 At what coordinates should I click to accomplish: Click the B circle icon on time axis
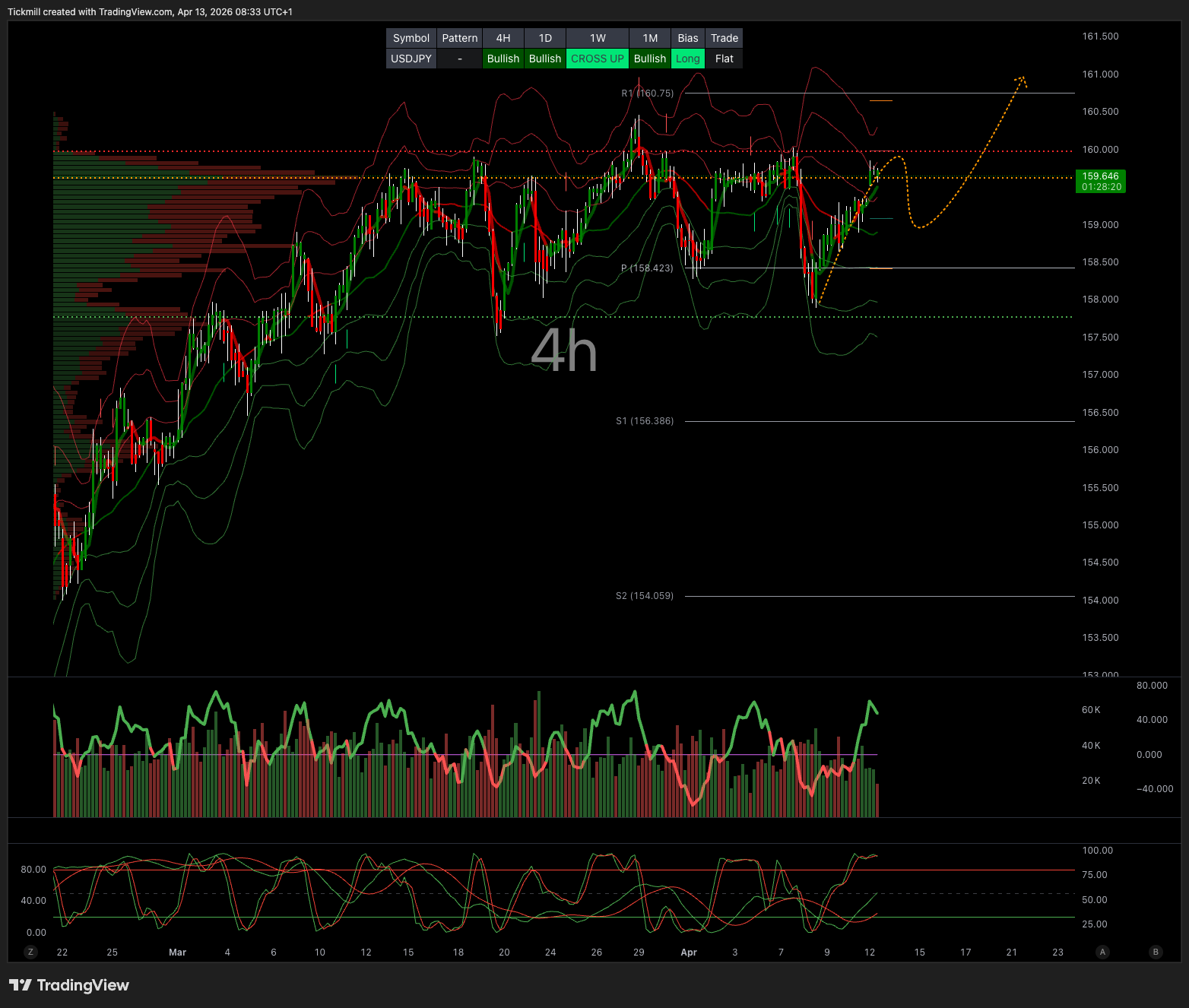[1156, 952]
